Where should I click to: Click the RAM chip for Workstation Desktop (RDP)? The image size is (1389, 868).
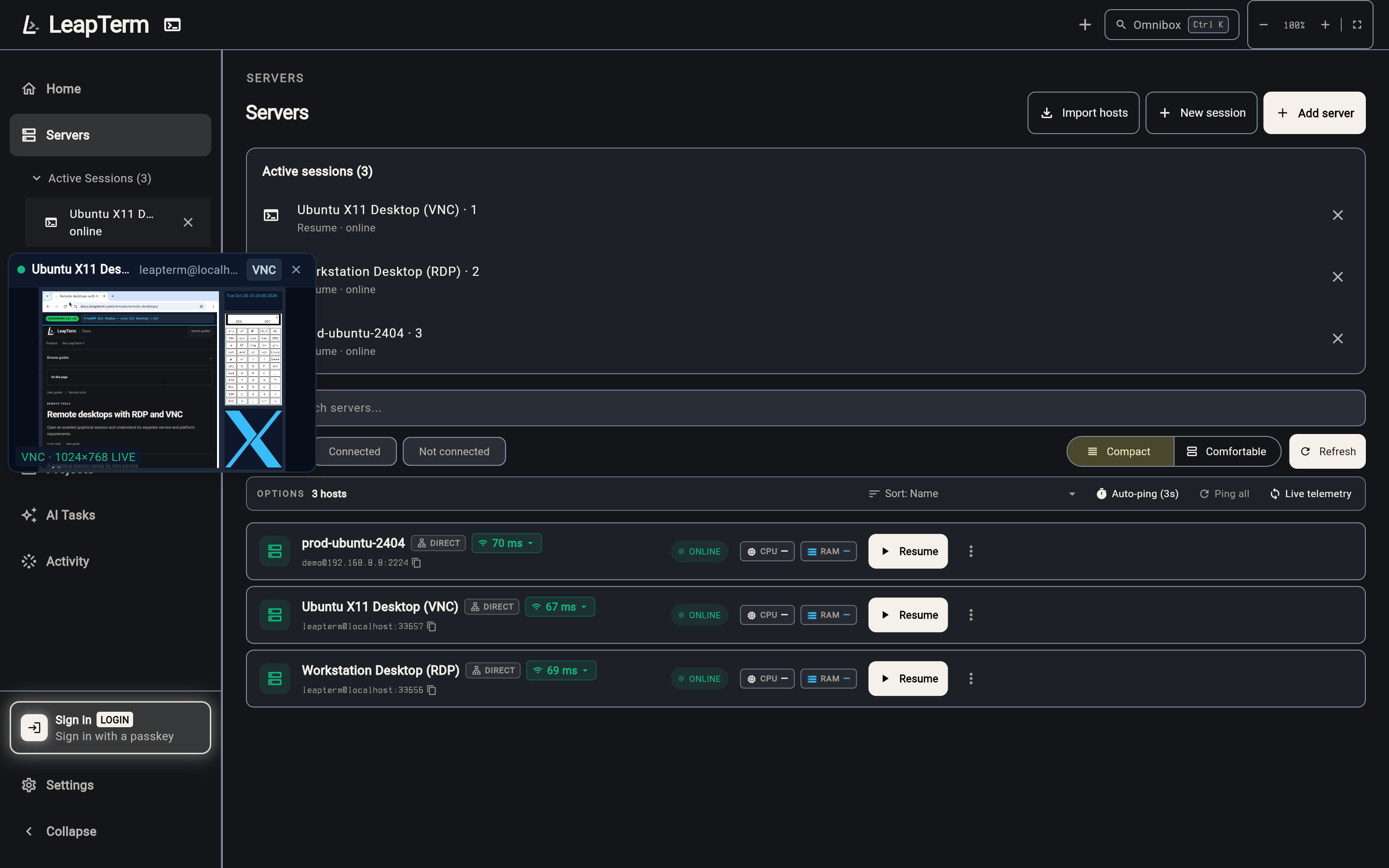click(828, 678)
